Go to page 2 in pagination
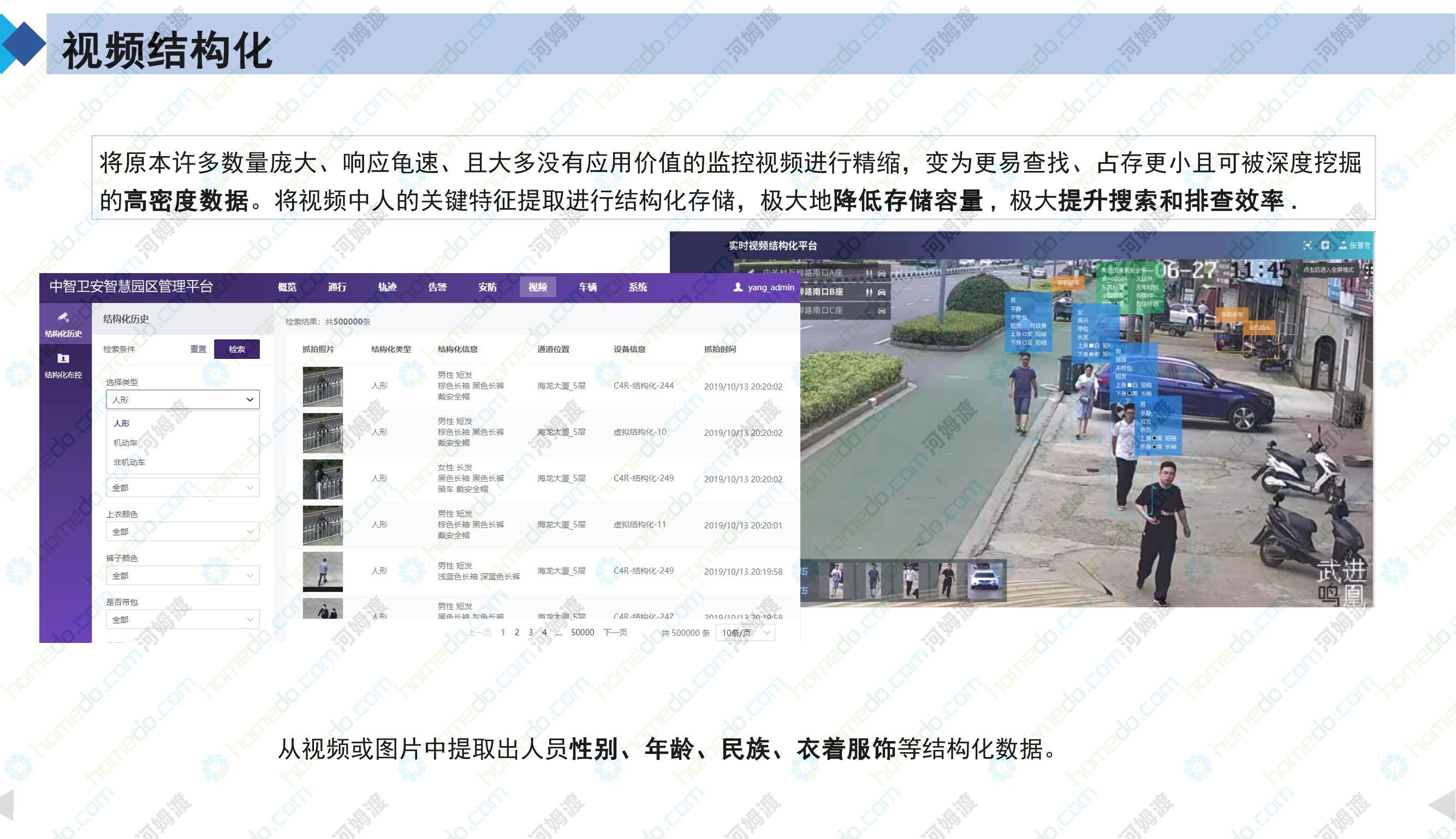The width and height of the screenshot is (1456, 839). [516, 632]
